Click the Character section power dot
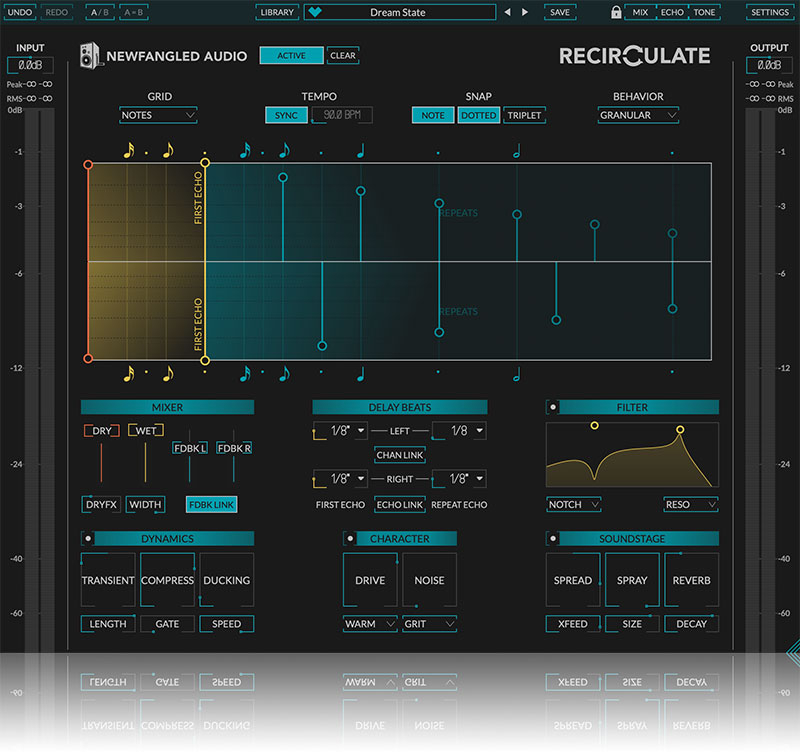Viewport: 800px width, 753px height. click(x=350, y=538)
